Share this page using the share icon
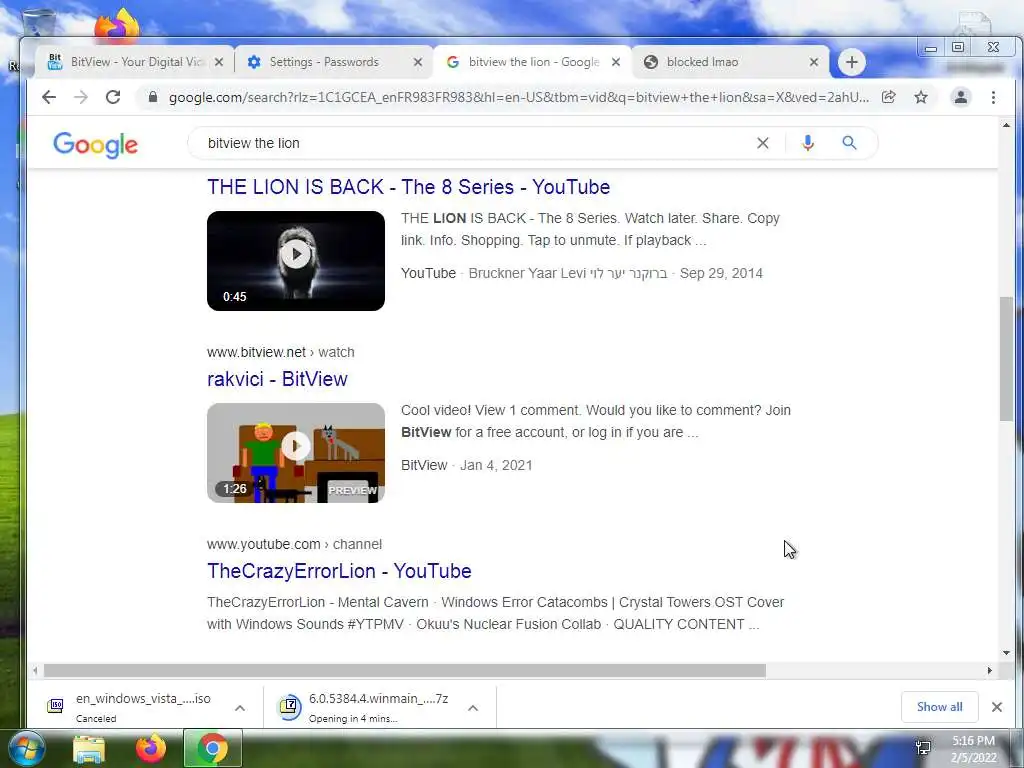This screenshot has height=768, width=1024. pyautogui.click(x=888, y=97)
